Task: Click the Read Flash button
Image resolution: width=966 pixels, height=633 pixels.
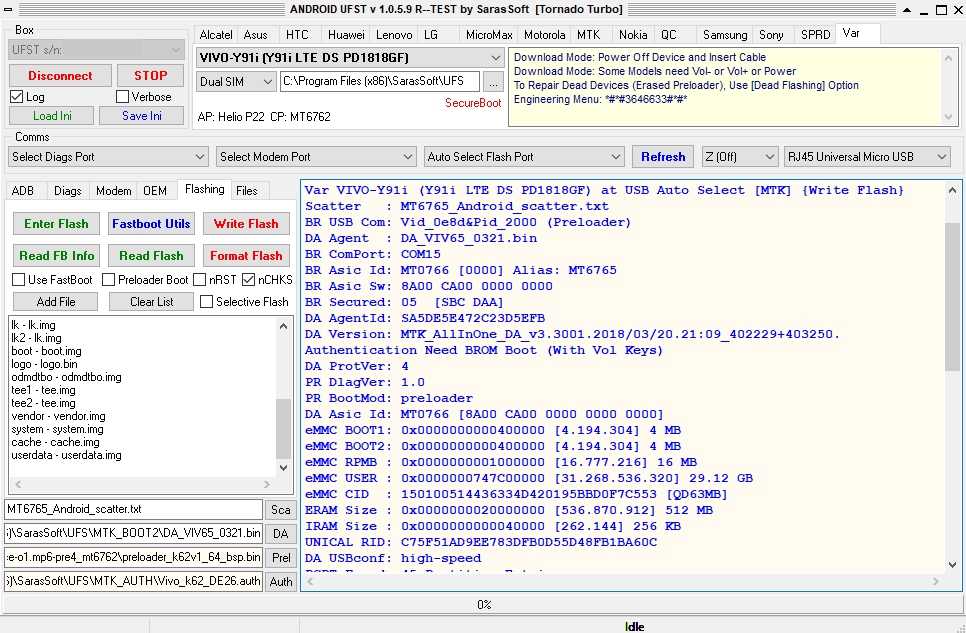Action: [151, 256]
